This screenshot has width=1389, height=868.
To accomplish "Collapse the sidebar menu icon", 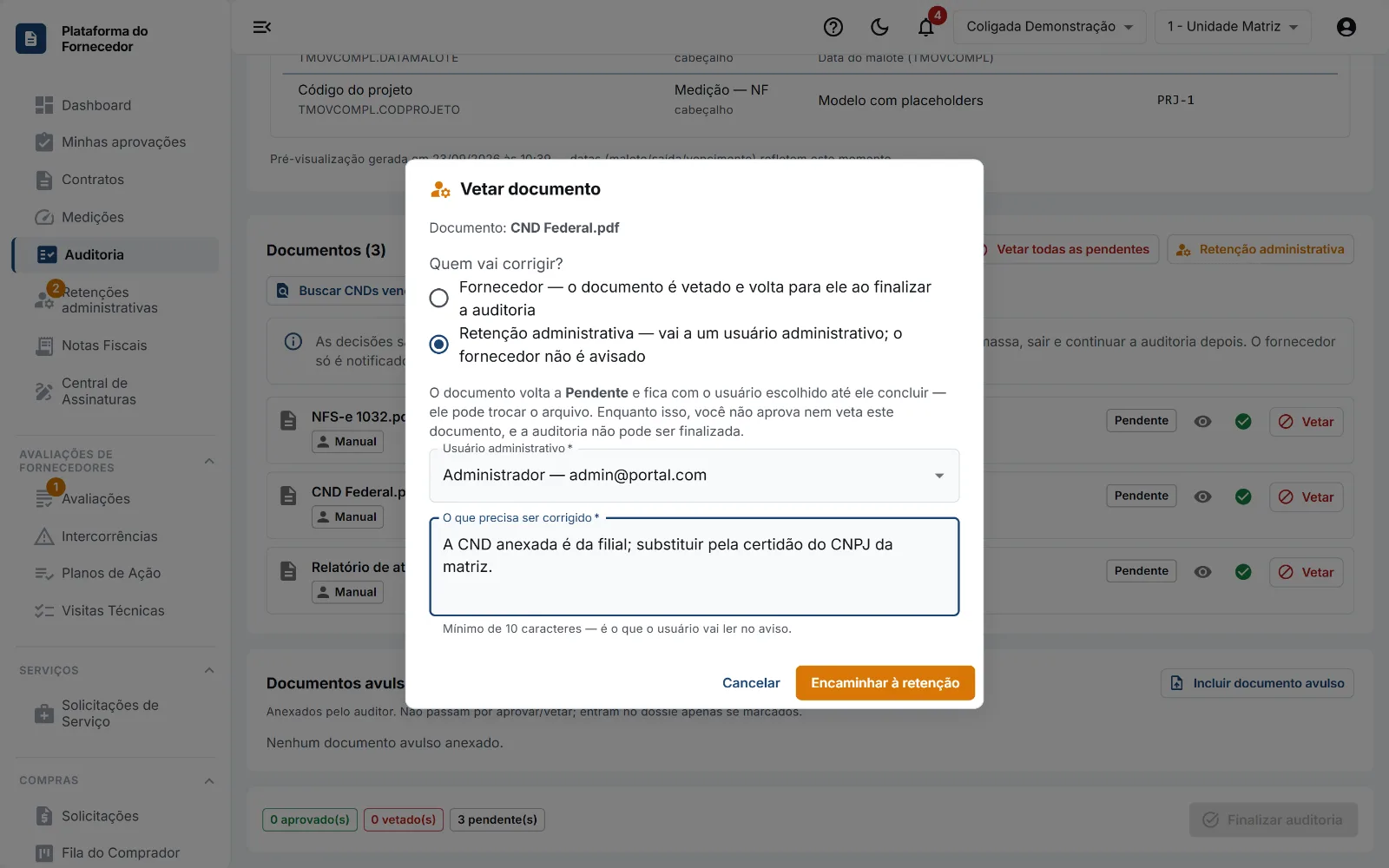I will (x=261, y=27).
